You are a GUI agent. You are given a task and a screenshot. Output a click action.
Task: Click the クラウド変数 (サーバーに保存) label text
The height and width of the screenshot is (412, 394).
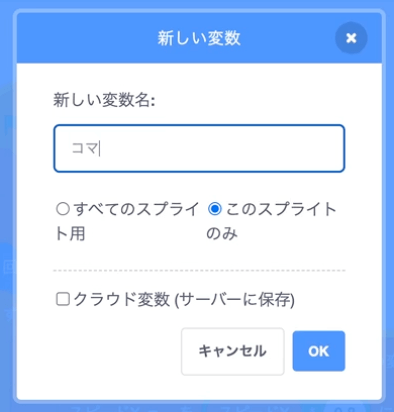pyautogui.click(x=184, y=299)
